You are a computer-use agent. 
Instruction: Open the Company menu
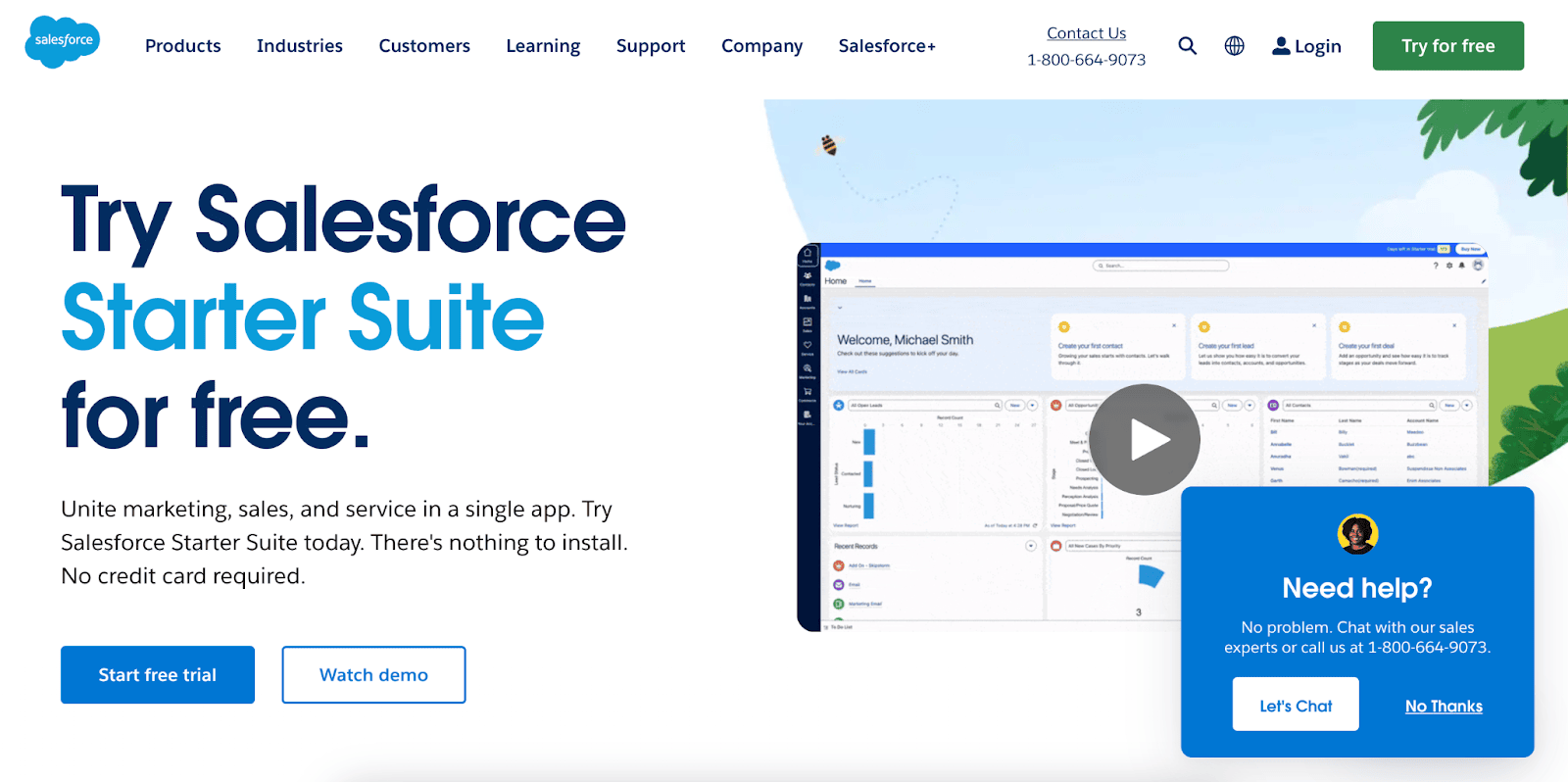(761, 46)
